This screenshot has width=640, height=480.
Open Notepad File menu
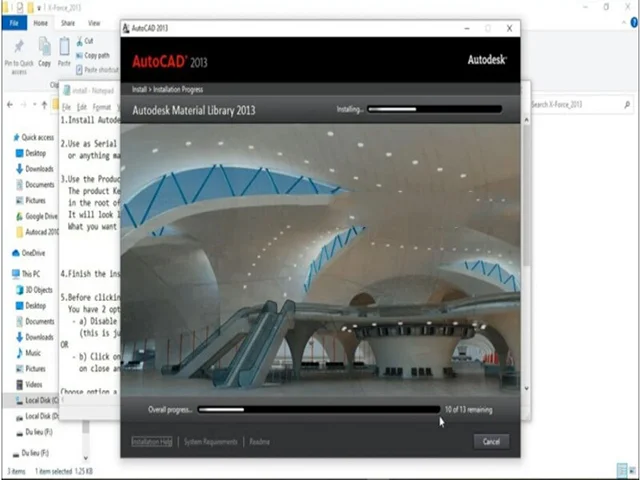tap(67, 107)
